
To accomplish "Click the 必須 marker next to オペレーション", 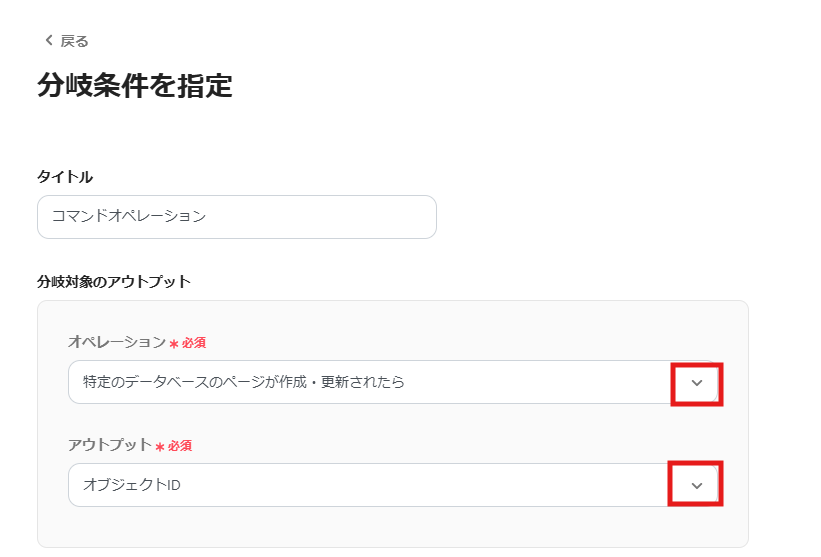I will [194, 343].
